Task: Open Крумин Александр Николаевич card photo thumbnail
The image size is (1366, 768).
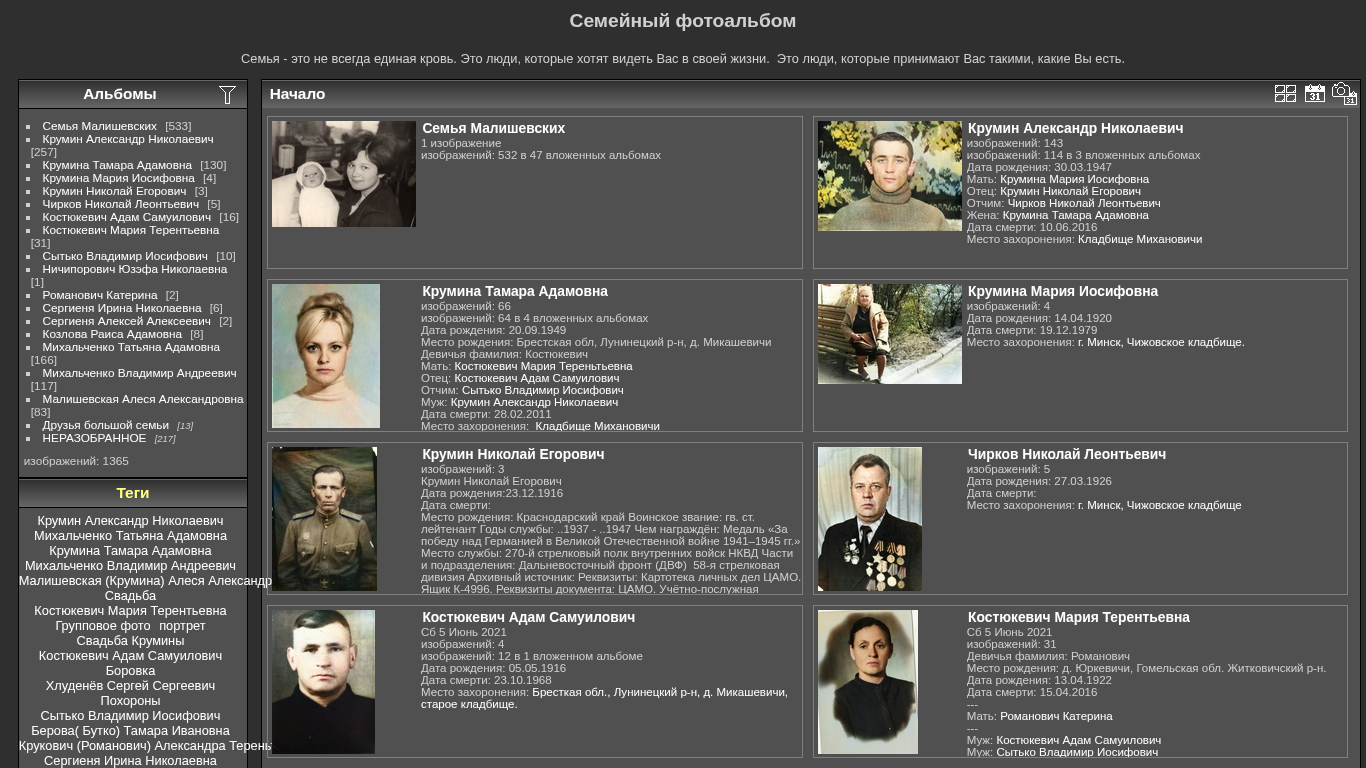Action: click(x=890, y=176)
